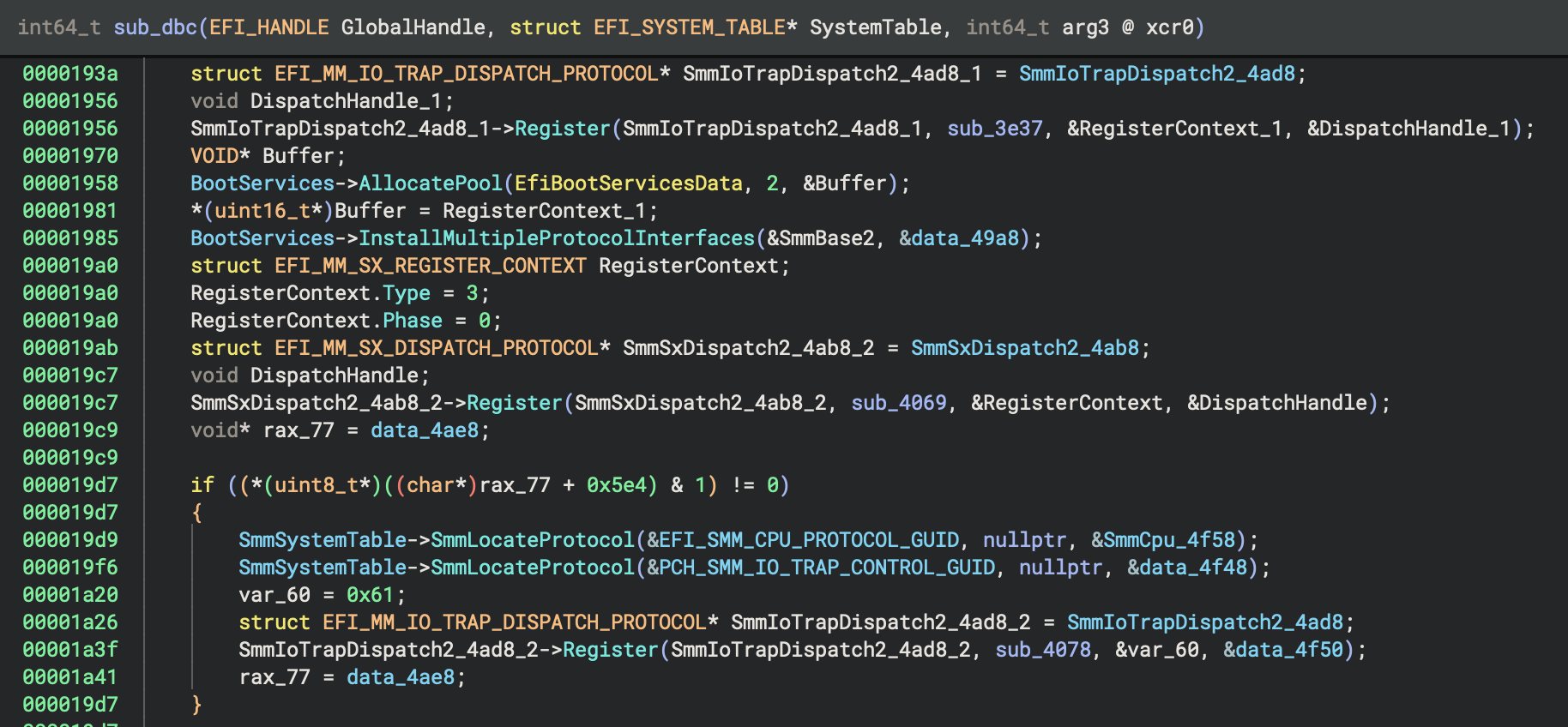The height and width of the screenshot is (727, 1568).
Task: Select address 00001a3f in gutter
Action: click(70, 650)
